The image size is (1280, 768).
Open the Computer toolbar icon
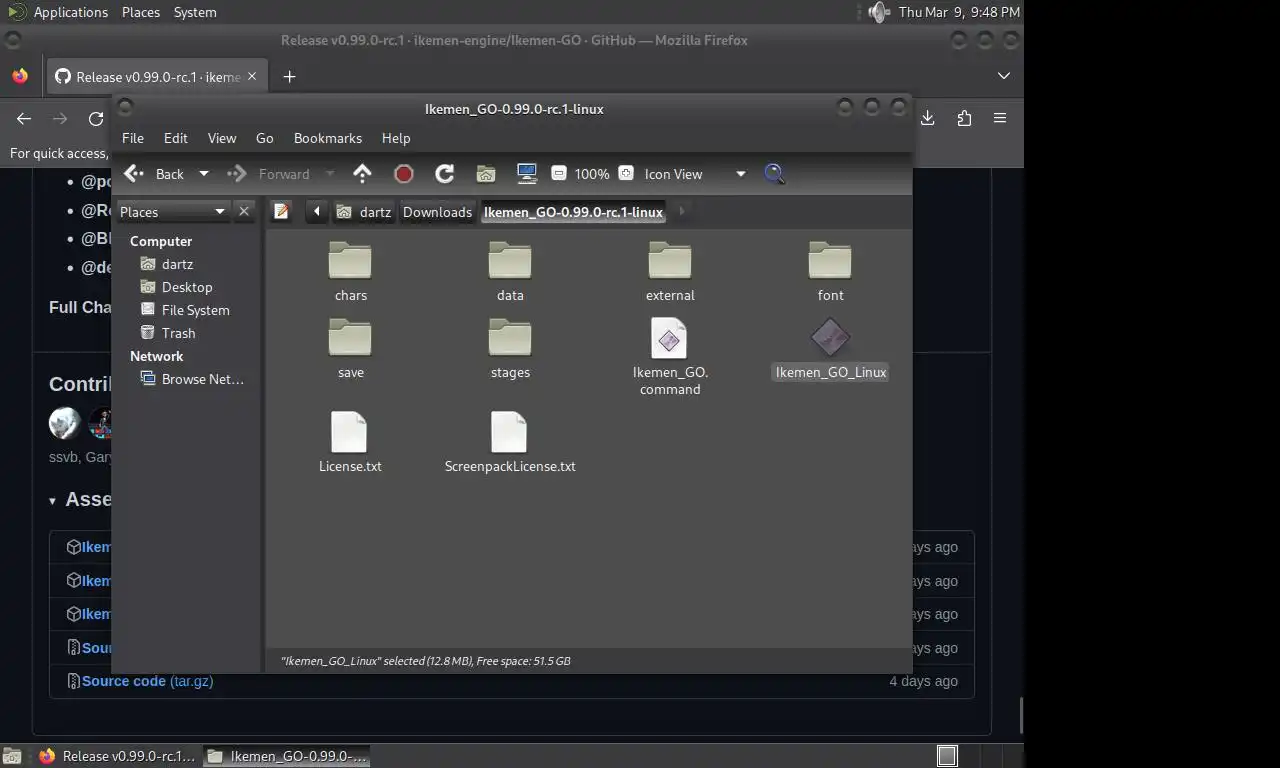point(527,174)
